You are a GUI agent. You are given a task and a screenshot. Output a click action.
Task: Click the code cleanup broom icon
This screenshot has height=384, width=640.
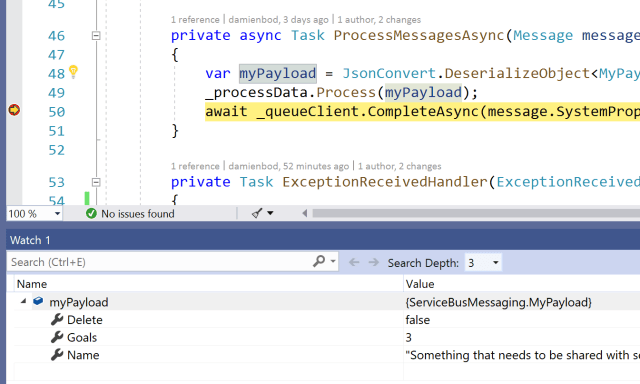pos(257,213)
